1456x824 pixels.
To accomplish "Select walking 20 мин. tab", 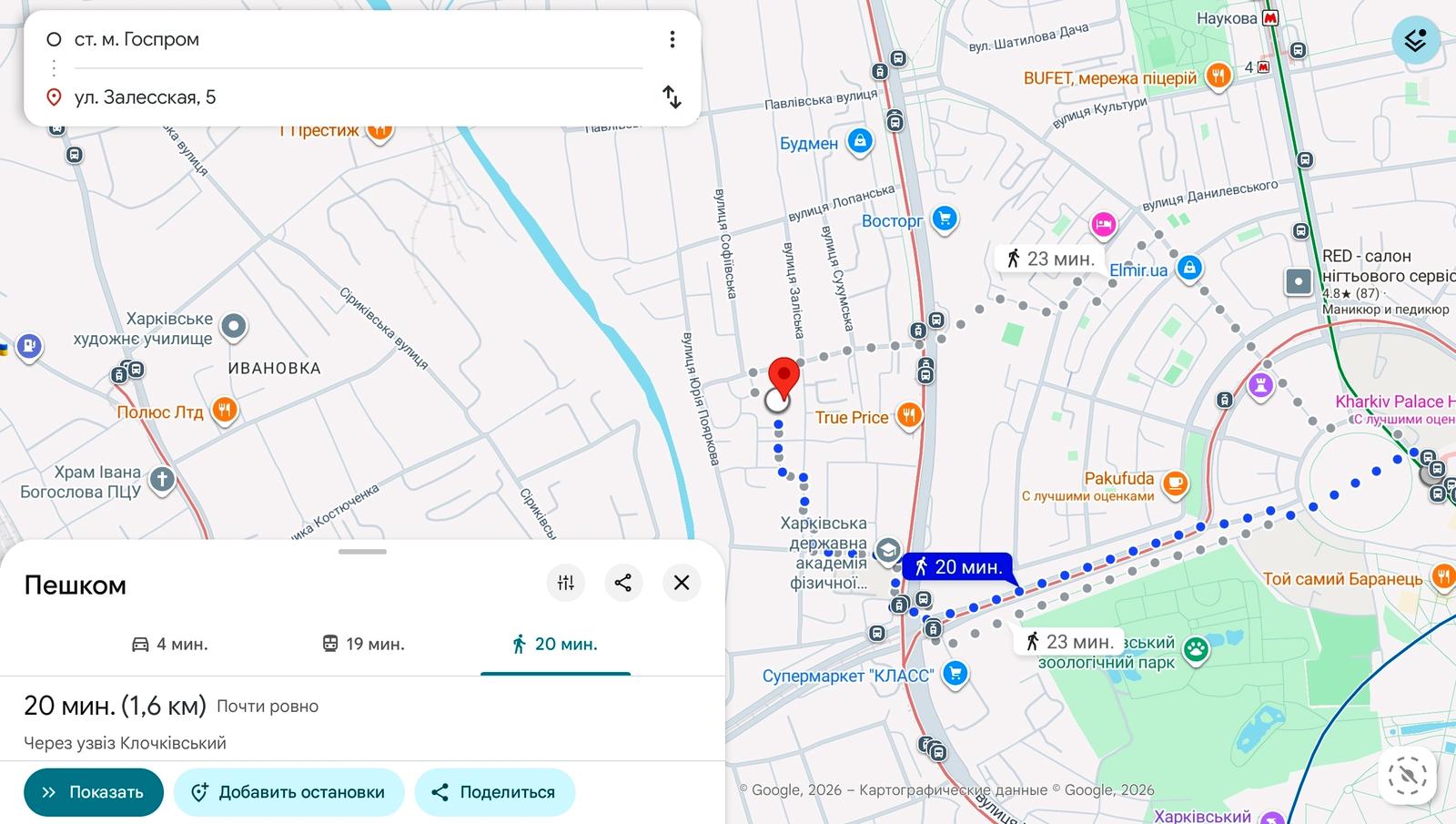I will tap(555, 644).
